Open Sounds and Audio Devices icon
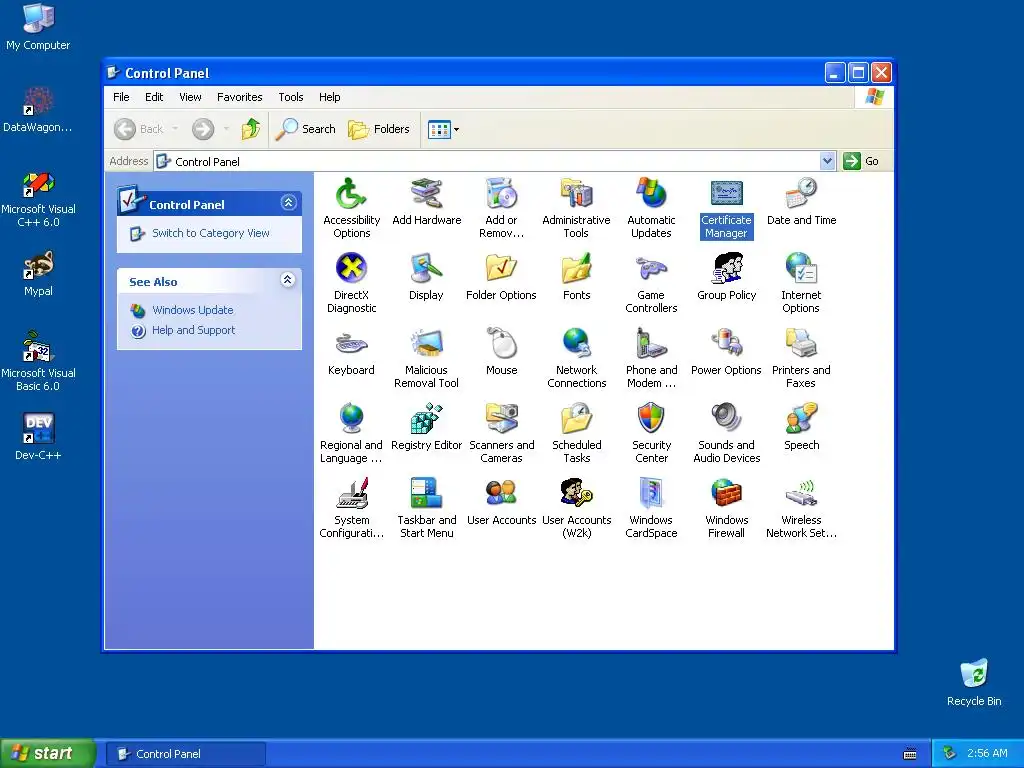Screen dimensions: 1024x768 pos(726,433)
